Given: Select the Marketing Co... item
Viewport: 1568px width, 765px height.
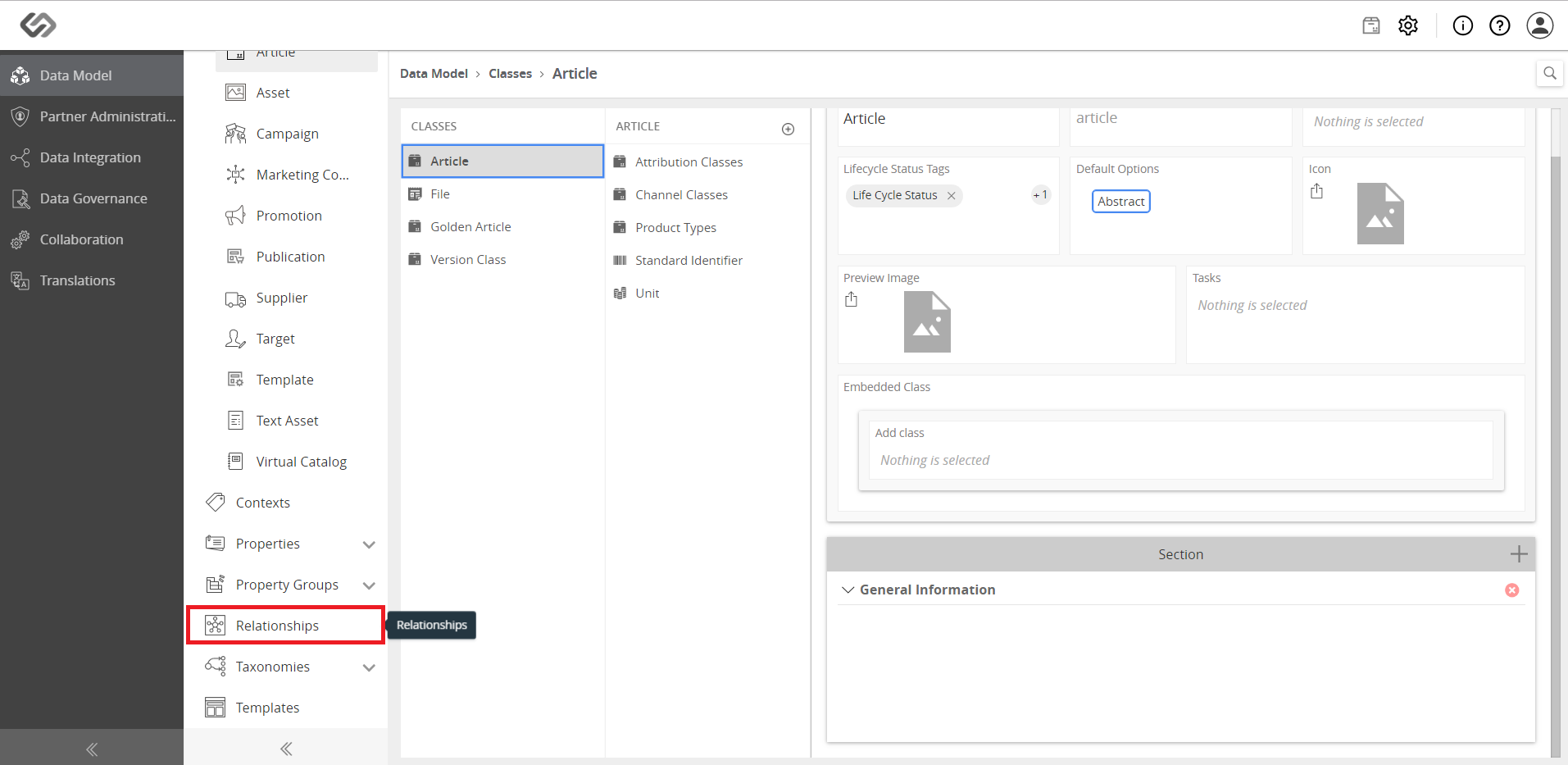Looking at the screenshot, I should pos(297,175).
